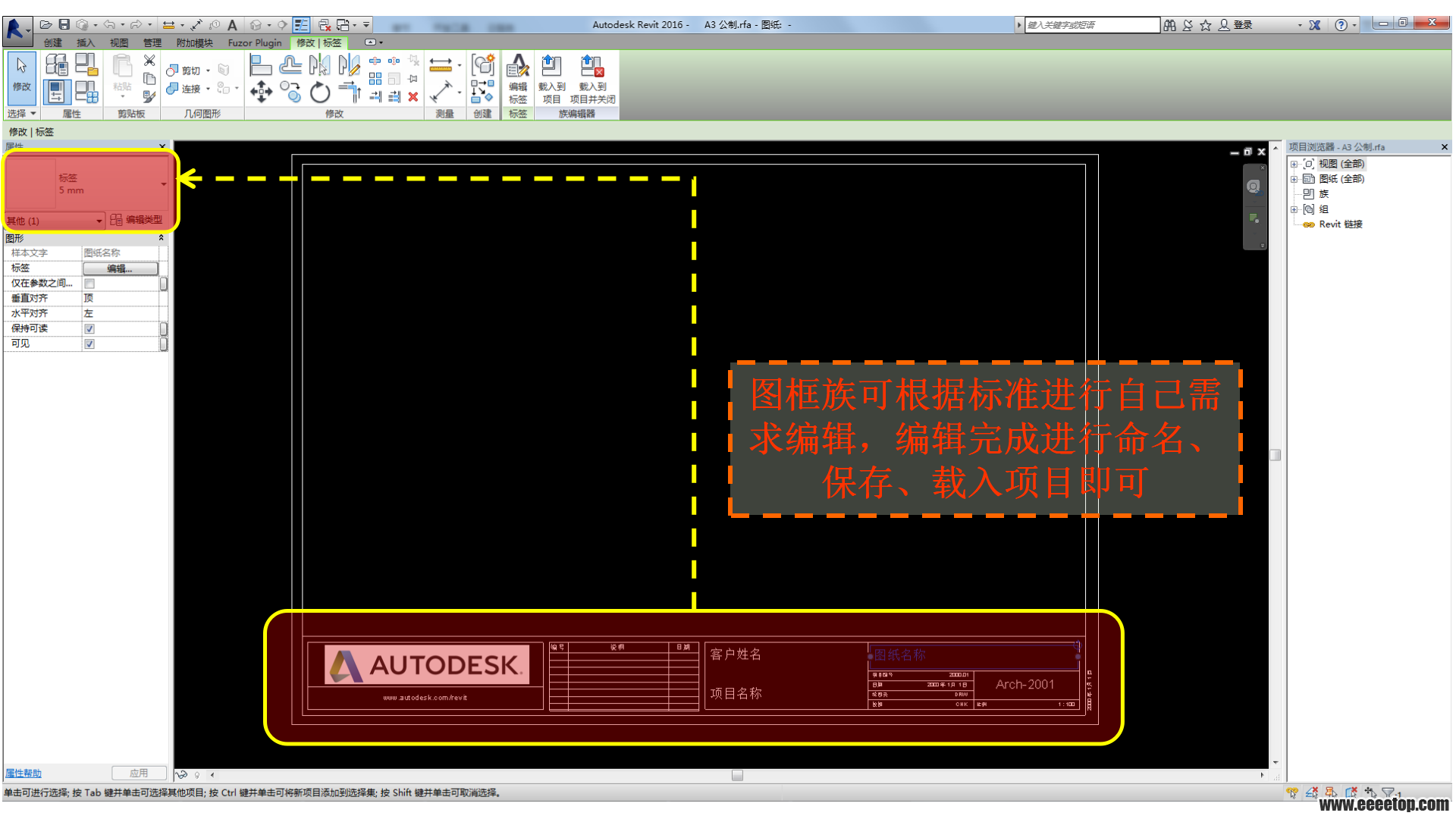Click the star favorites icon in title bar
The height and width of the screenshot is (819, 1456).
click(x=1206, y=25)
